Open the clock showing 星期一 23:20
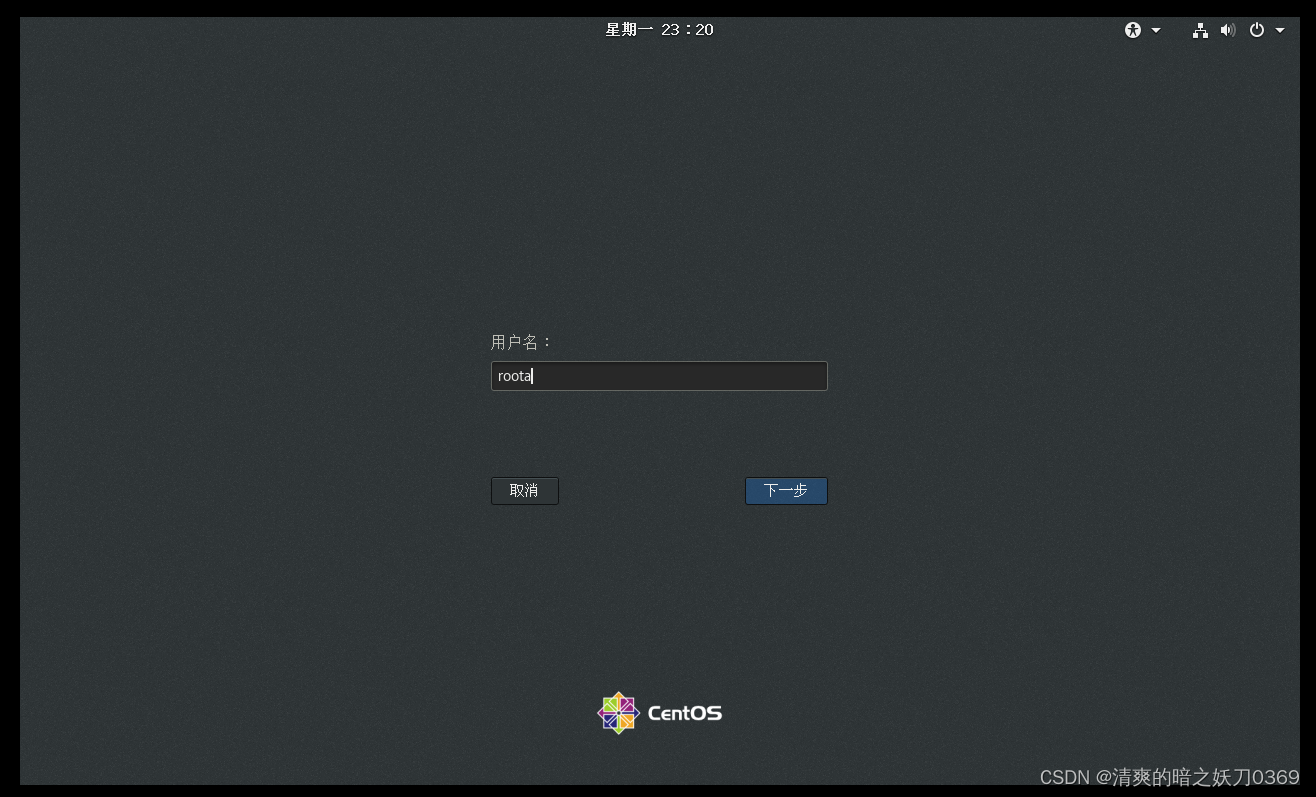Viewport: 1316px width, 797px height. [659, 30]
